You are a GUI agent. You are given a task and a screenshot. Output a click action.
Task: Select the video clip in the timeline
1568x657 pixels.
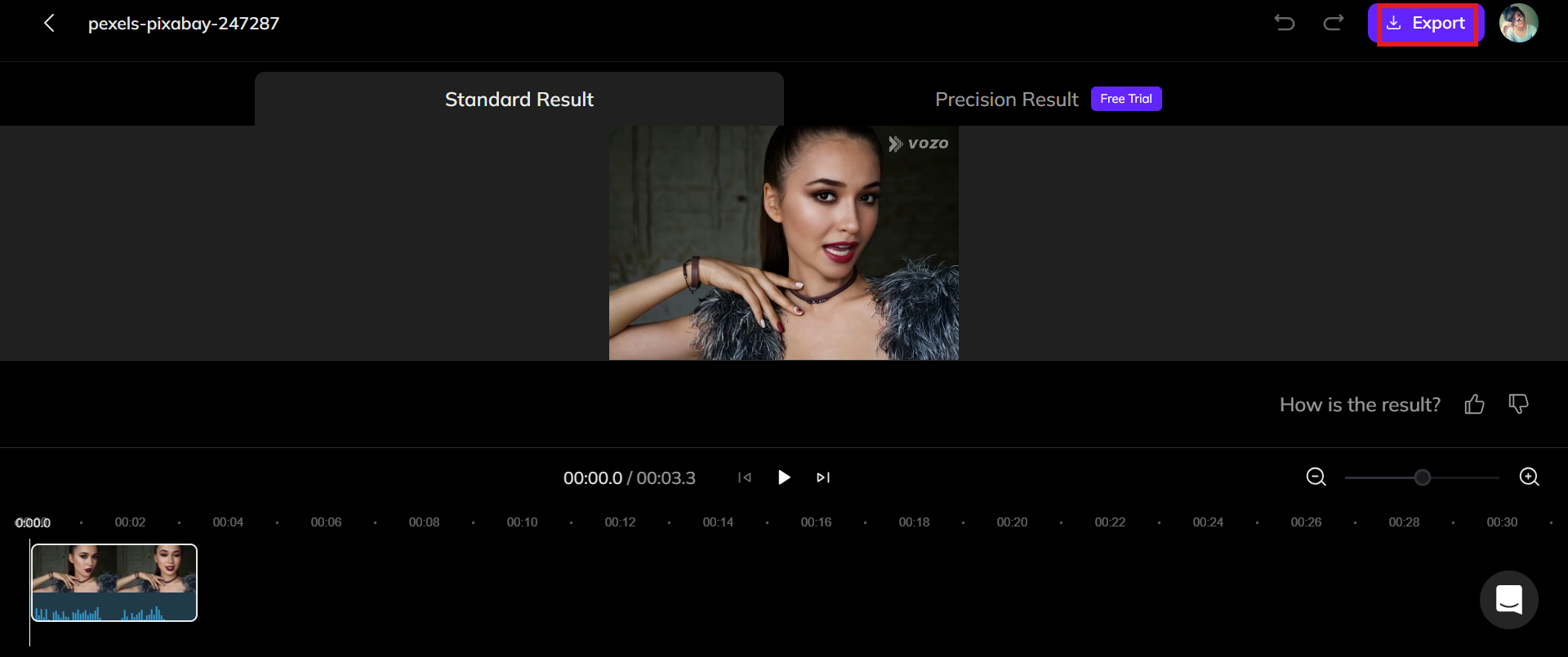click(114, 583)
